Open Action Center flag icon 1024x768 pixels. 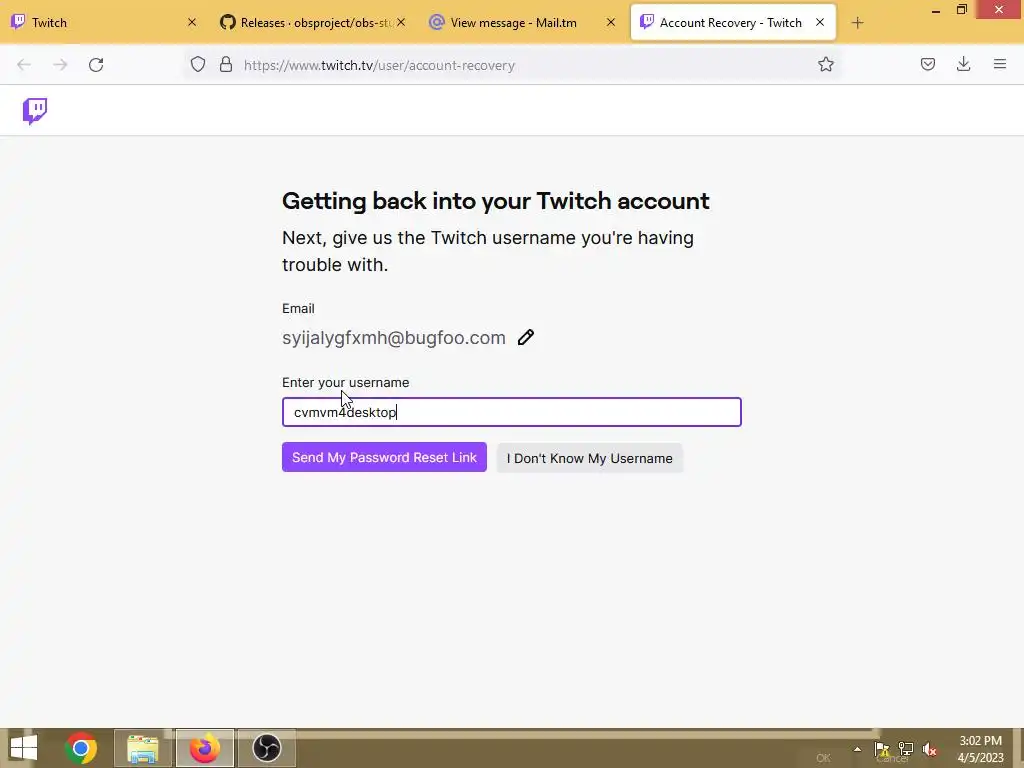coord(882,749)
